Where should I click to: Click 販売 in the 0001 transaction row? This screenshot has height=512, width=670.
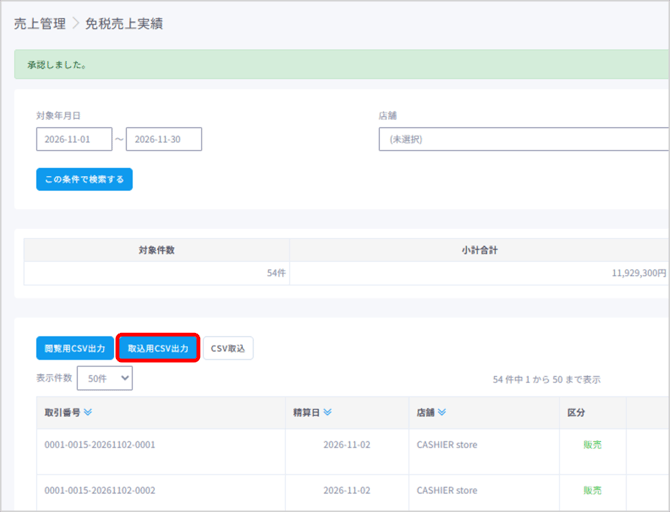592,445
